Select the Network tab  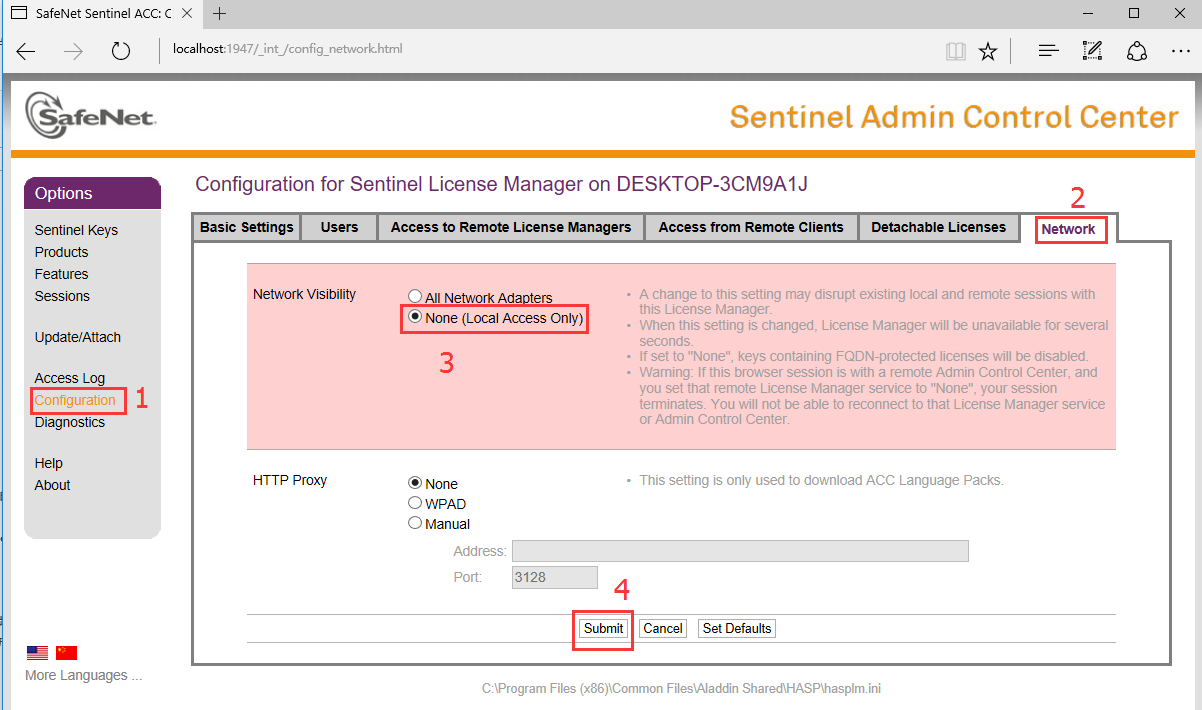1068,229
